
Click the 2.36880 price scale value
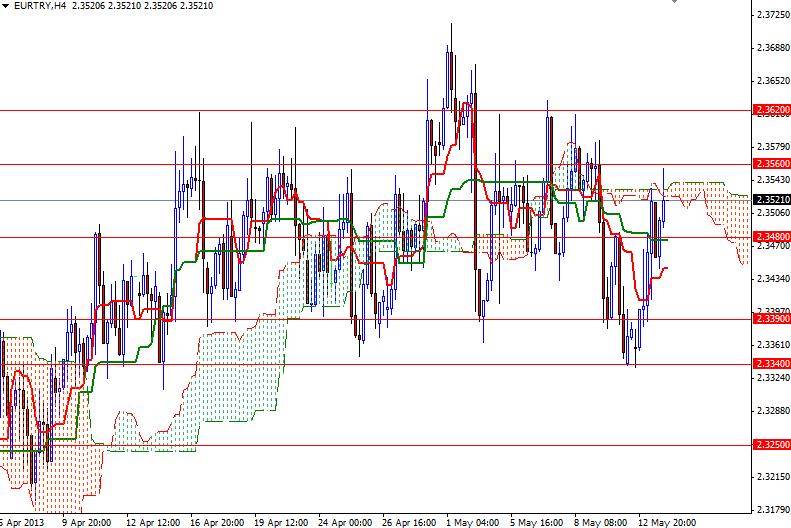tap(773, 48)
